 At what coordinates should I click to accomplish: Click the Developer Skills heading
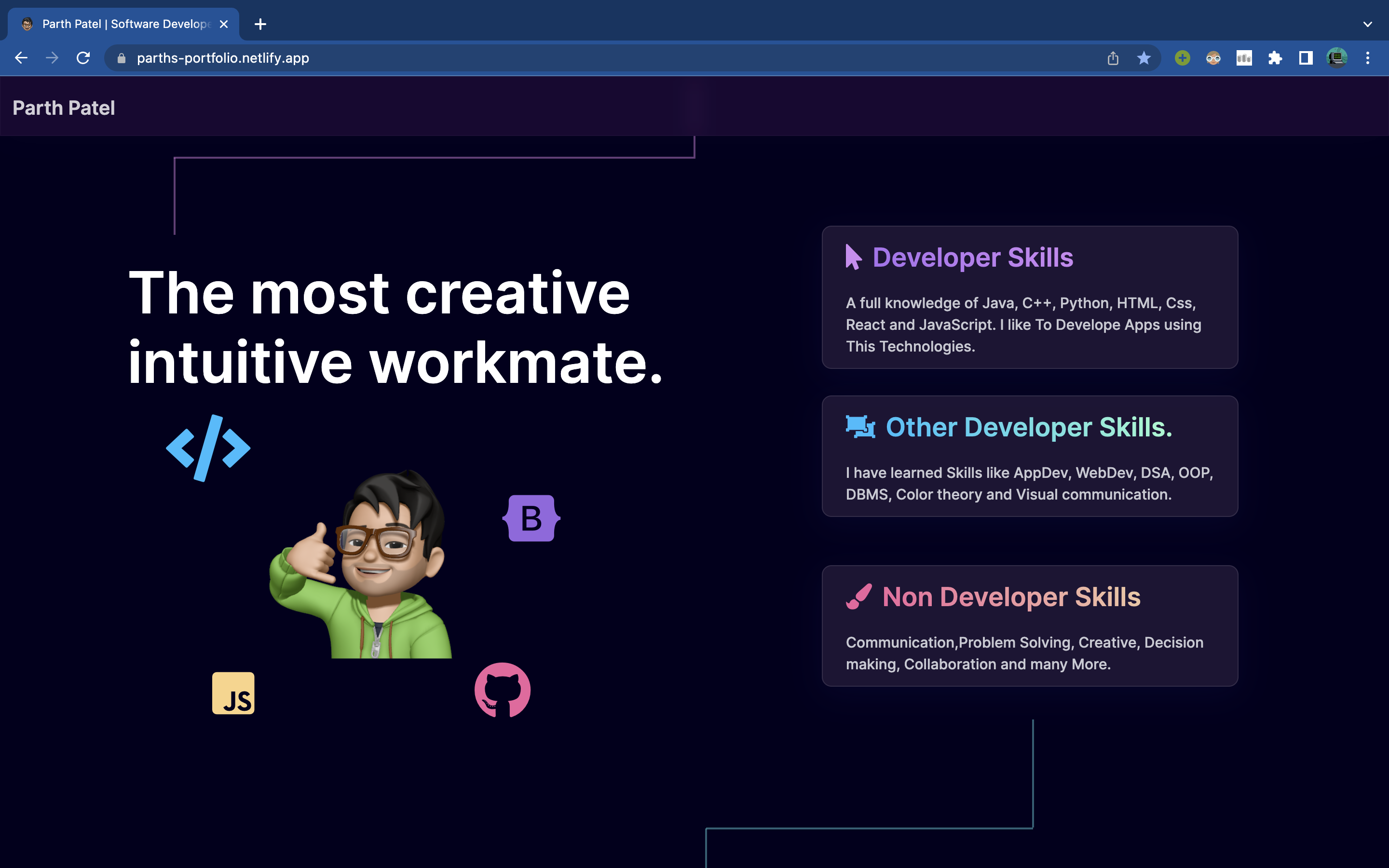pyautogui.click(x=973, y=257)
